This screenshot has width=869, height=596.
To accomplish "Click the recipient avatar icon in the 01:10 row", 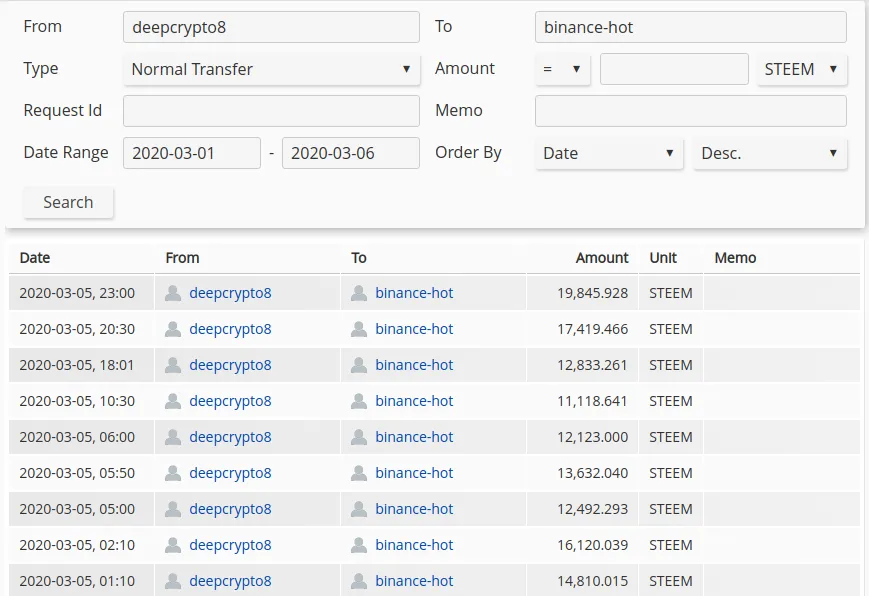I will (359, 582).
